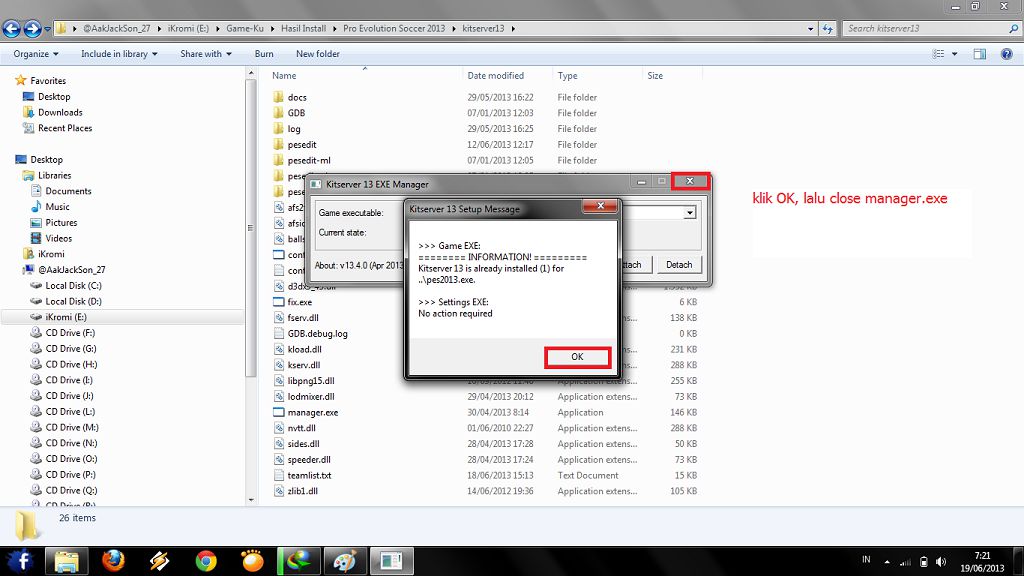
Task: Open Libraries in navigation pane
Action: [x=54, y=175]
